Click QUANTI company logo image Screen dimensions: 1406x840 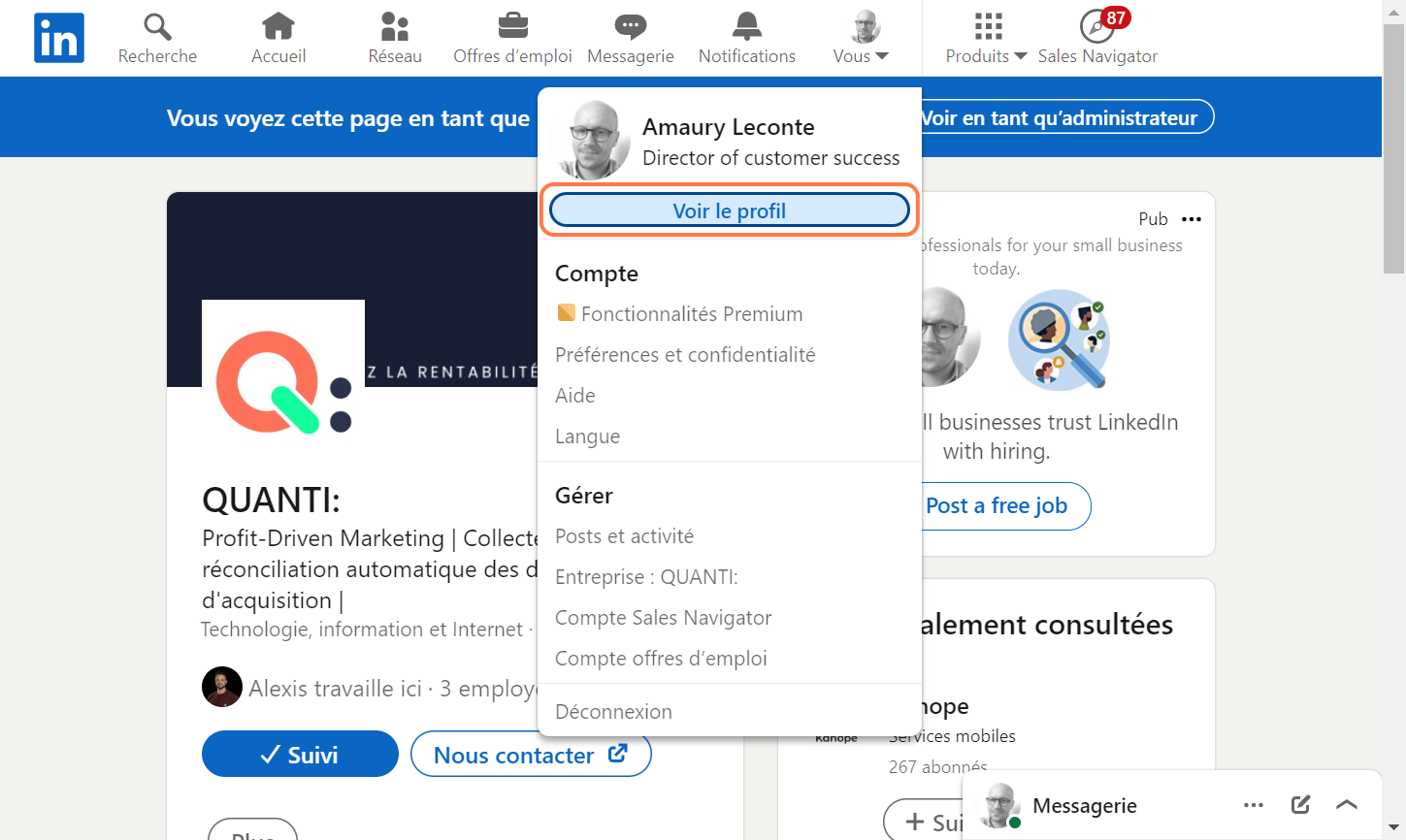coord(283,381)
